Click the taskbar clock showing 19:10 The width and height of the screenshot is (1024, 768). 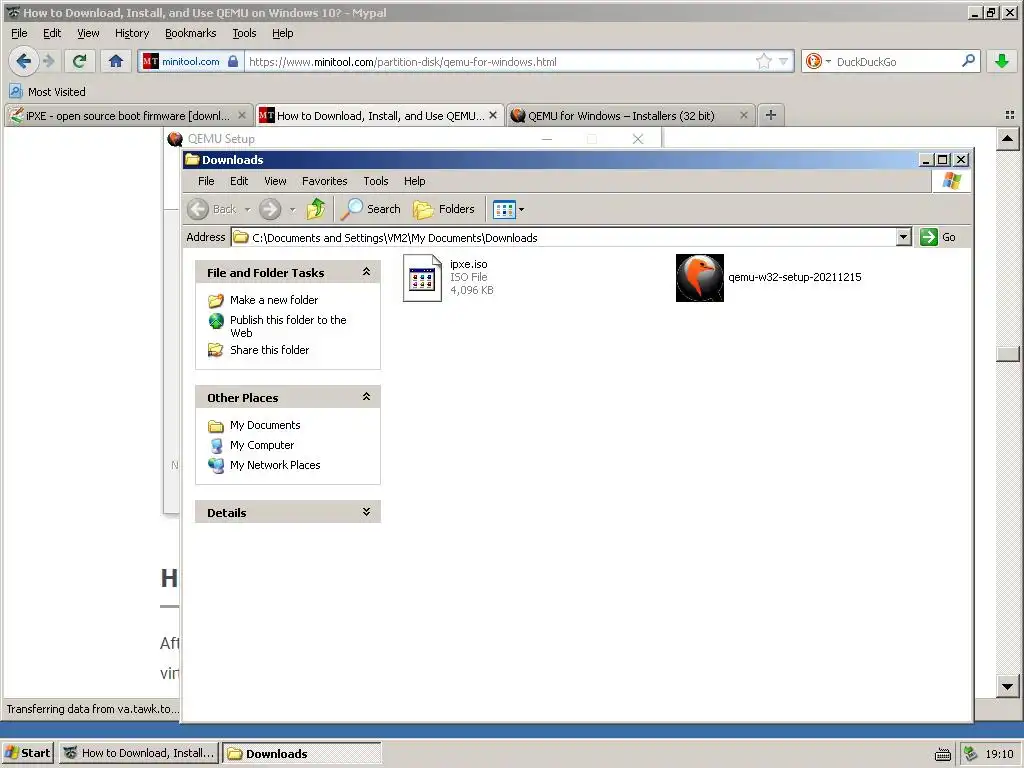tap(999, 754)
